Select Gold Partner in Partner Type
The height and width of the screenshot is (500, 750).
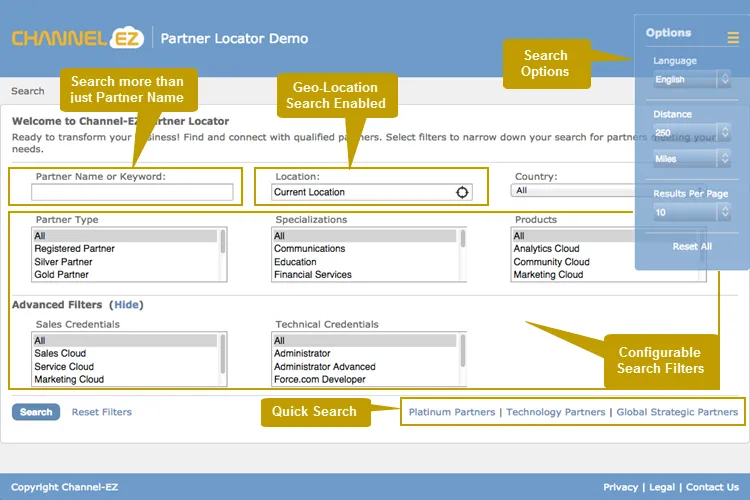pos(125,275)
